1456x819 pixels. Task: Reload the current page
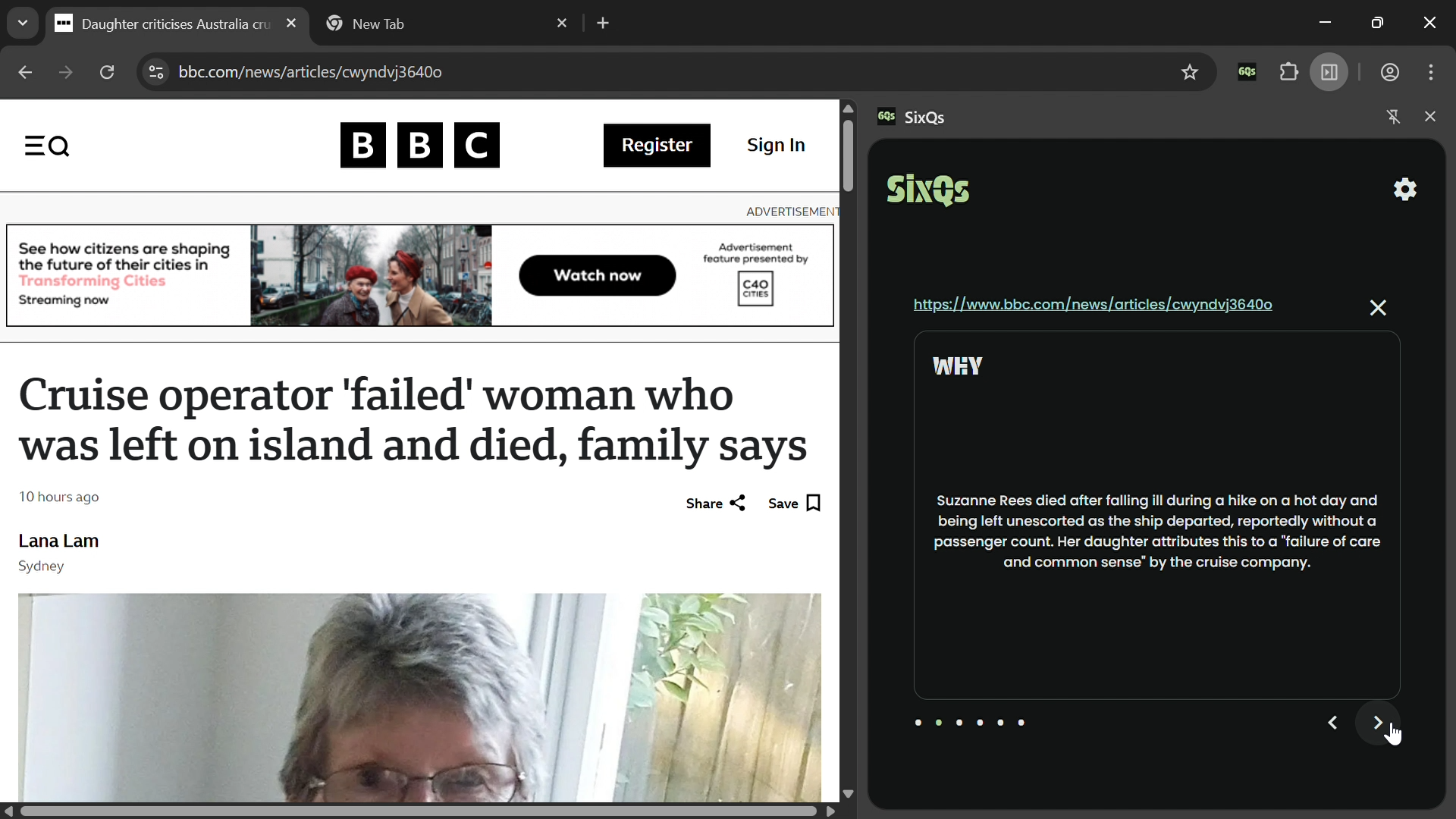click(108, 73)
